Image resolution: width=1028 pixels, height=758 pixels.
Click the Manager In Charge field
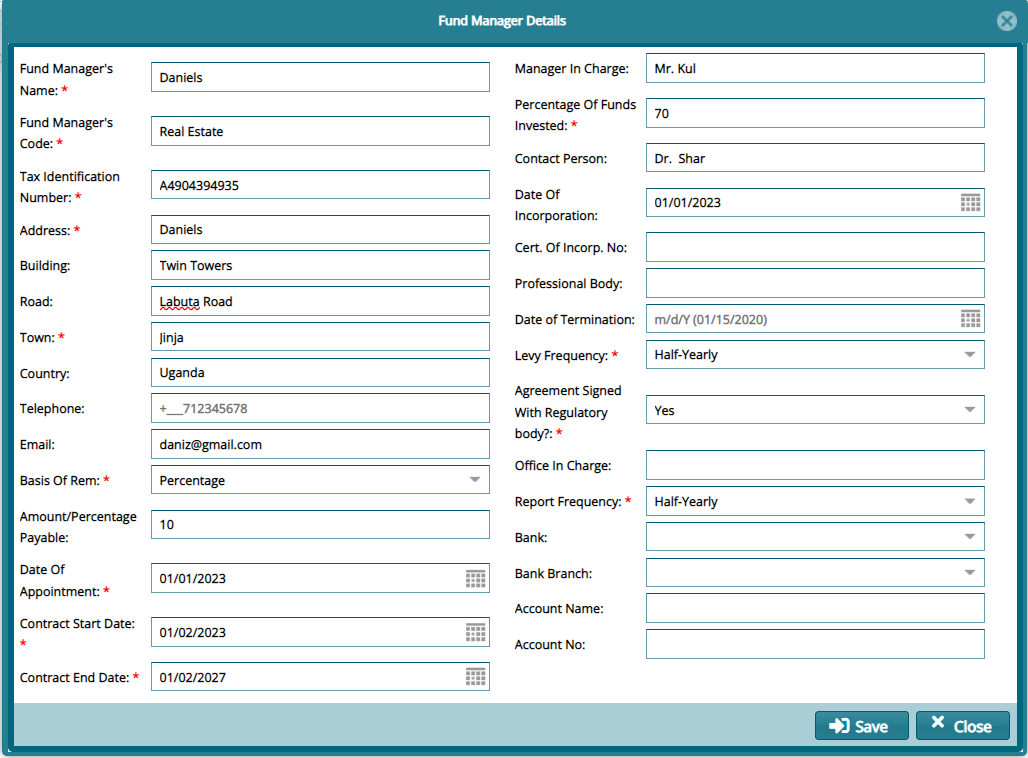(815, 68)
